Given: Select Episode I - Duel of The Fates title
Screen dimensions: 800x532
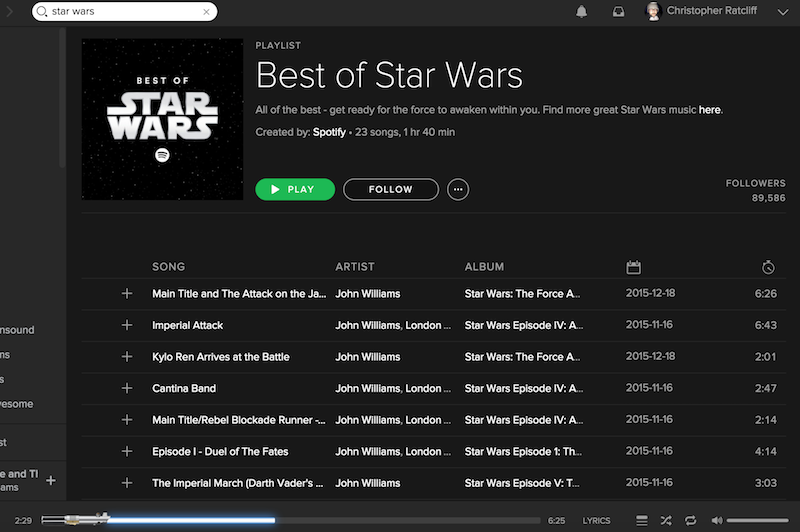Looking at the screenshot, I should point(220,452).
